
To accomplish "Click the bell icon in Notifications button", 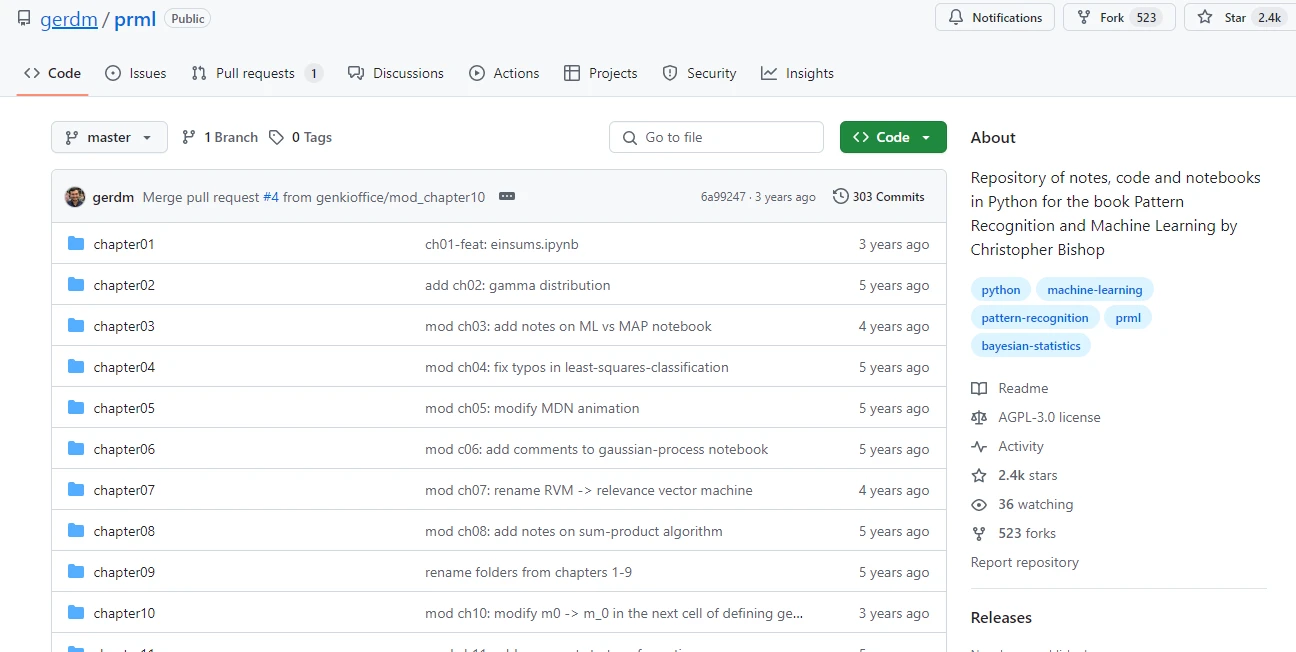I will tap(956, 18).
